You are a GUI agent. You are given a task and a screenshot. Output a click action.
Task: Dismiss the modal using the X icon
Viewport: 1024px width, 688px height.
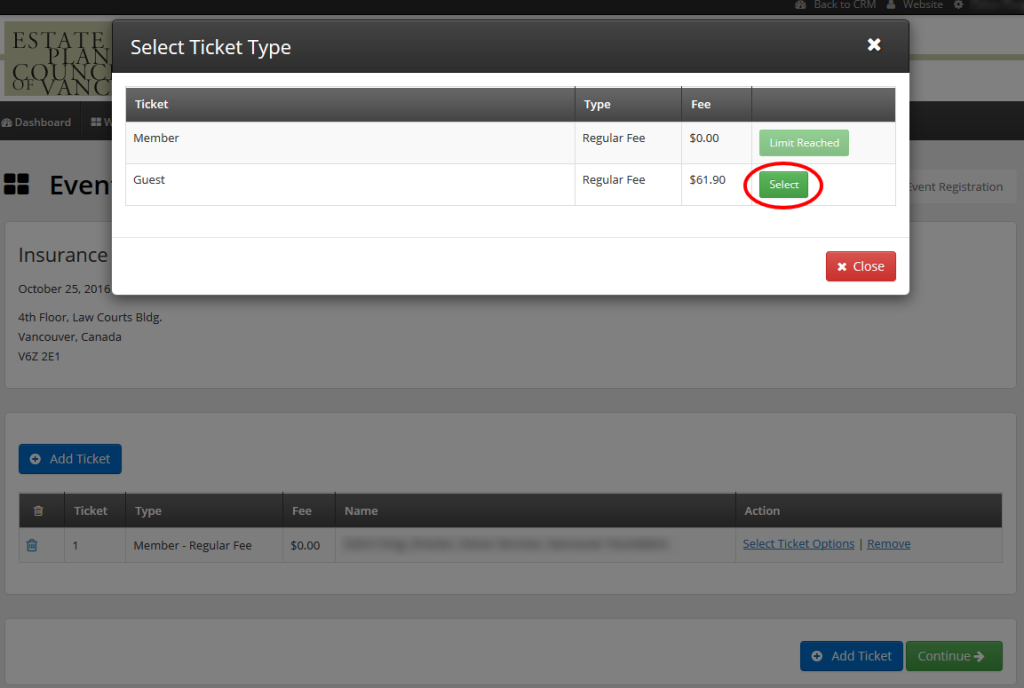click(874, 44)
